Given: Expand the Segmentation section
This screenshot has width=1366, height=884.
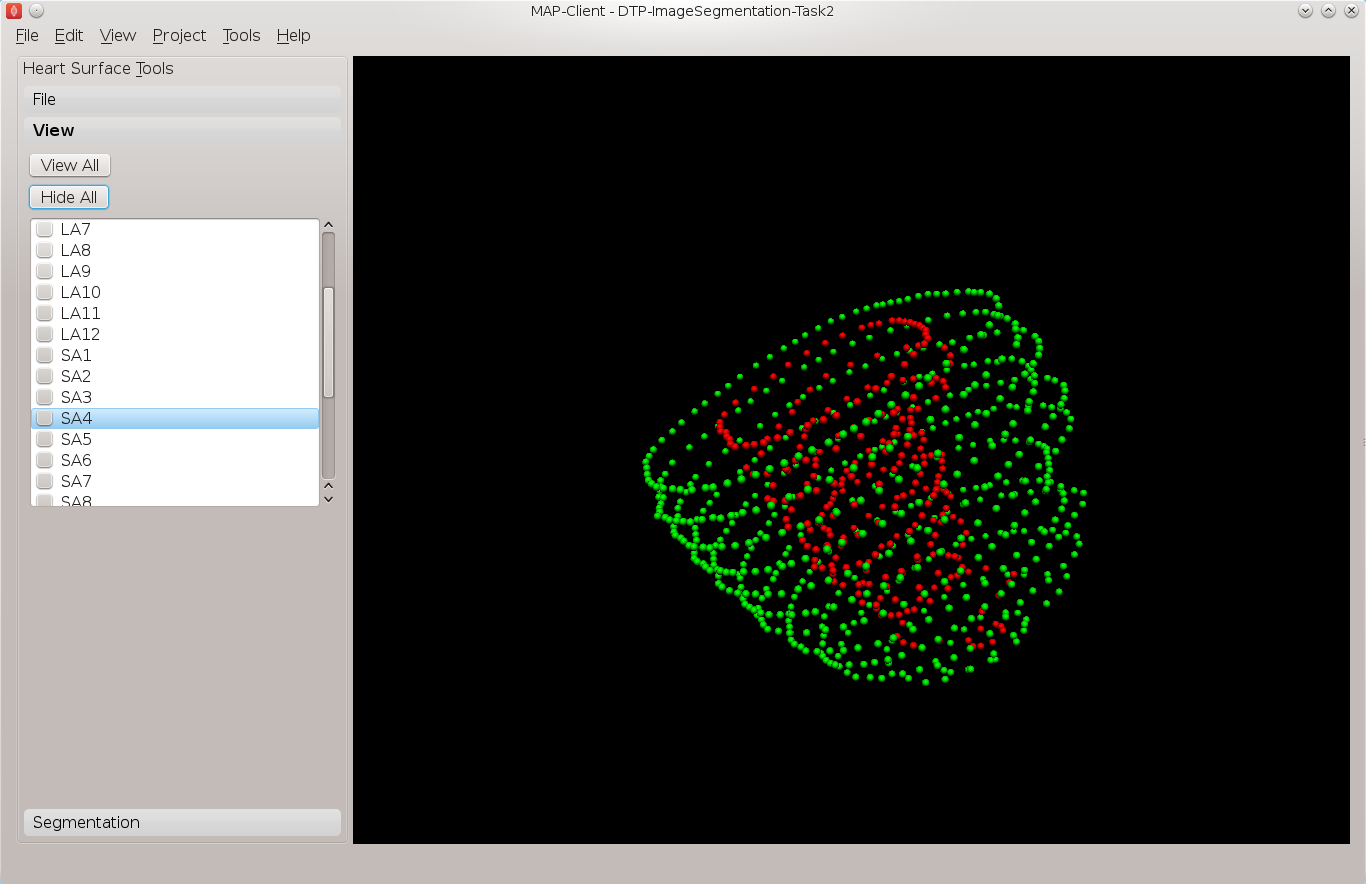Looking at the screenshot, I should pyautogui.click(x=182, y=822).
